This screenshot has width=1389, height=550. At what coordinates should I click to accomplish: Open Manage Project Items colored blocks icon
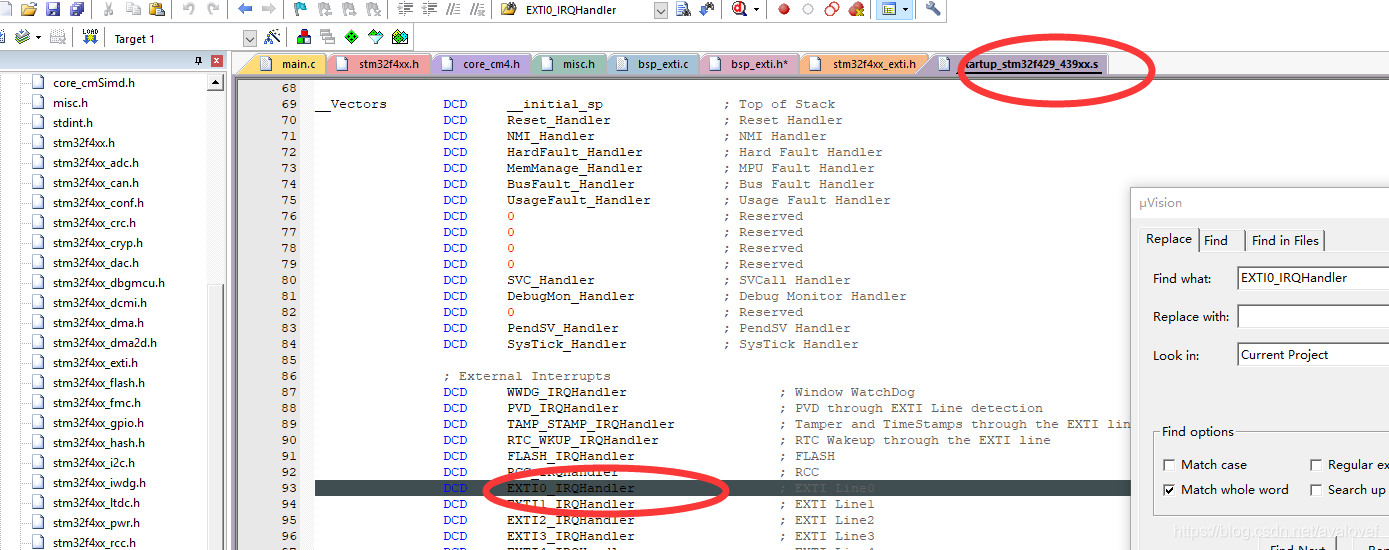303,37
